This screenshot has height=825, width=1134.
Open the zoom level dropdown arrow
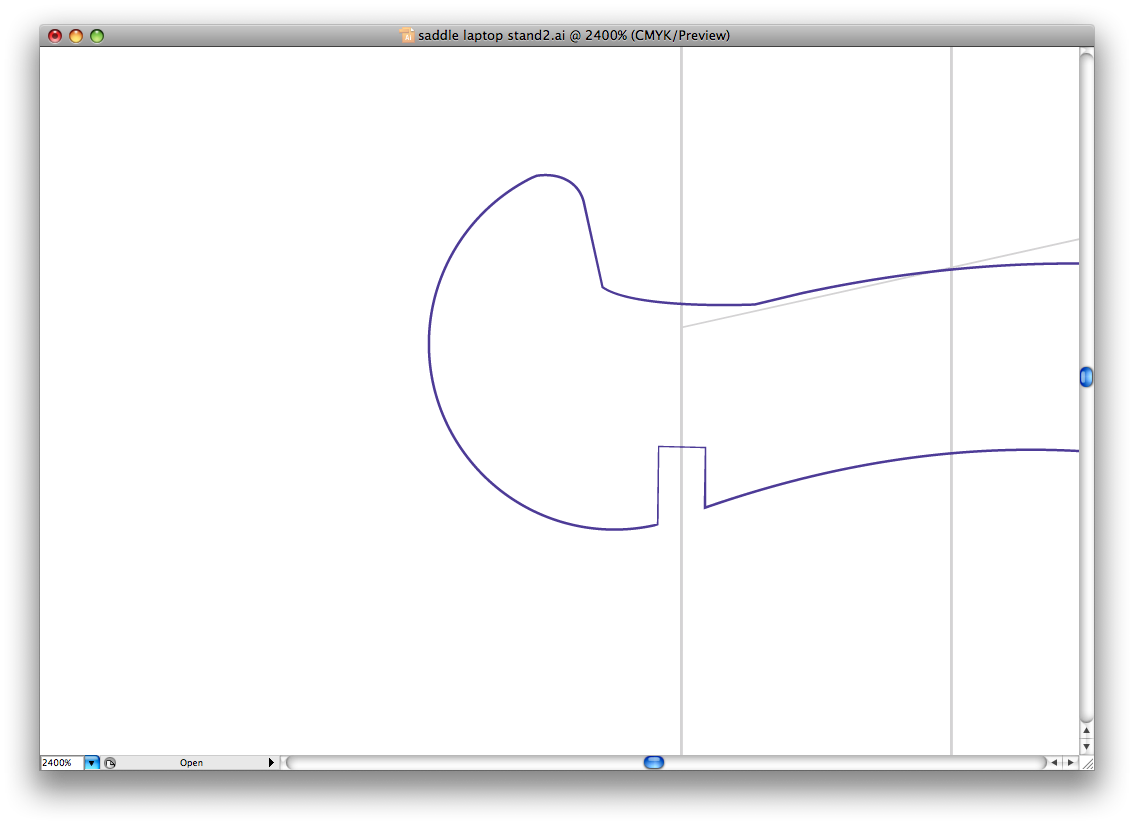pos(92,763)
